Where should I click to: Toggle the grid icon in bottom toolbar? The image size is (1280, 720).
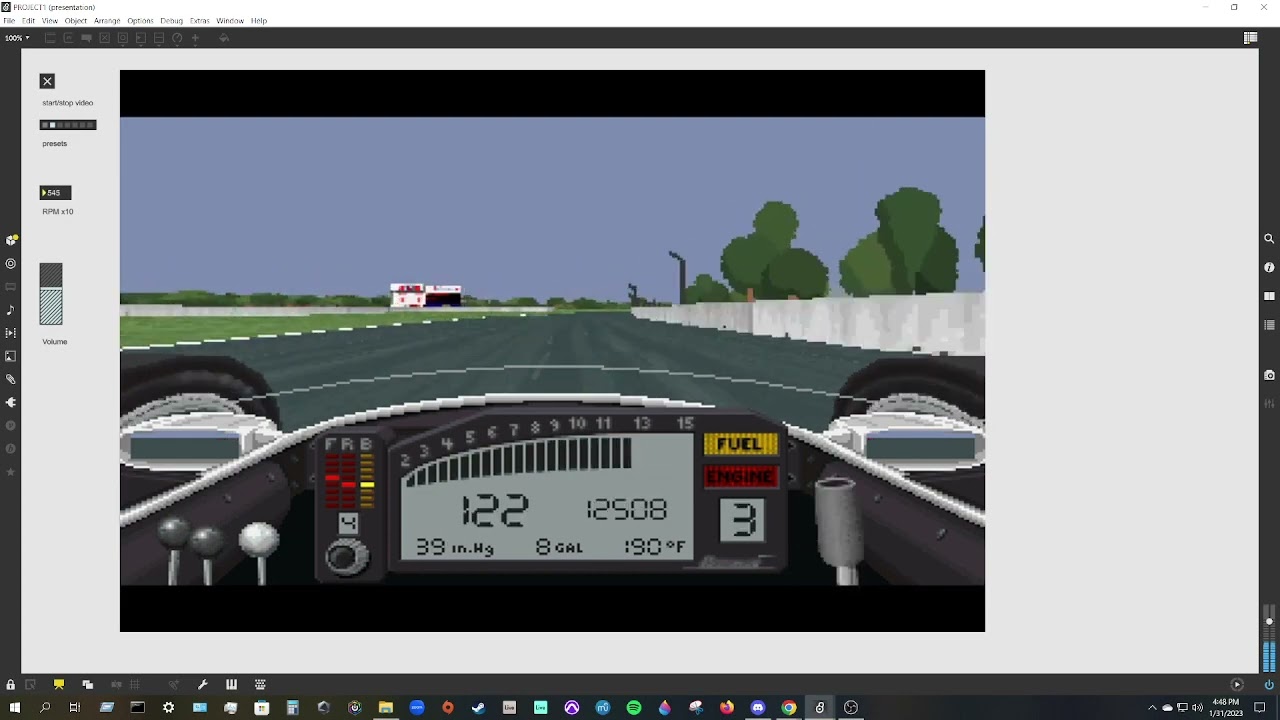coord(134,685)
